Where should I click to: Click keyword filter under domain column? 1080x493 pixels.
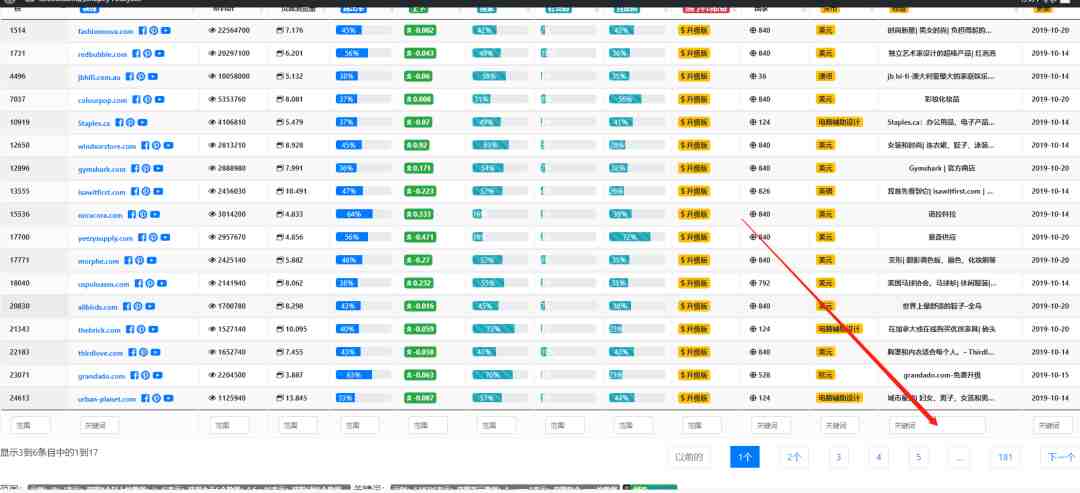pyautogui.click(x=100, y=425)
